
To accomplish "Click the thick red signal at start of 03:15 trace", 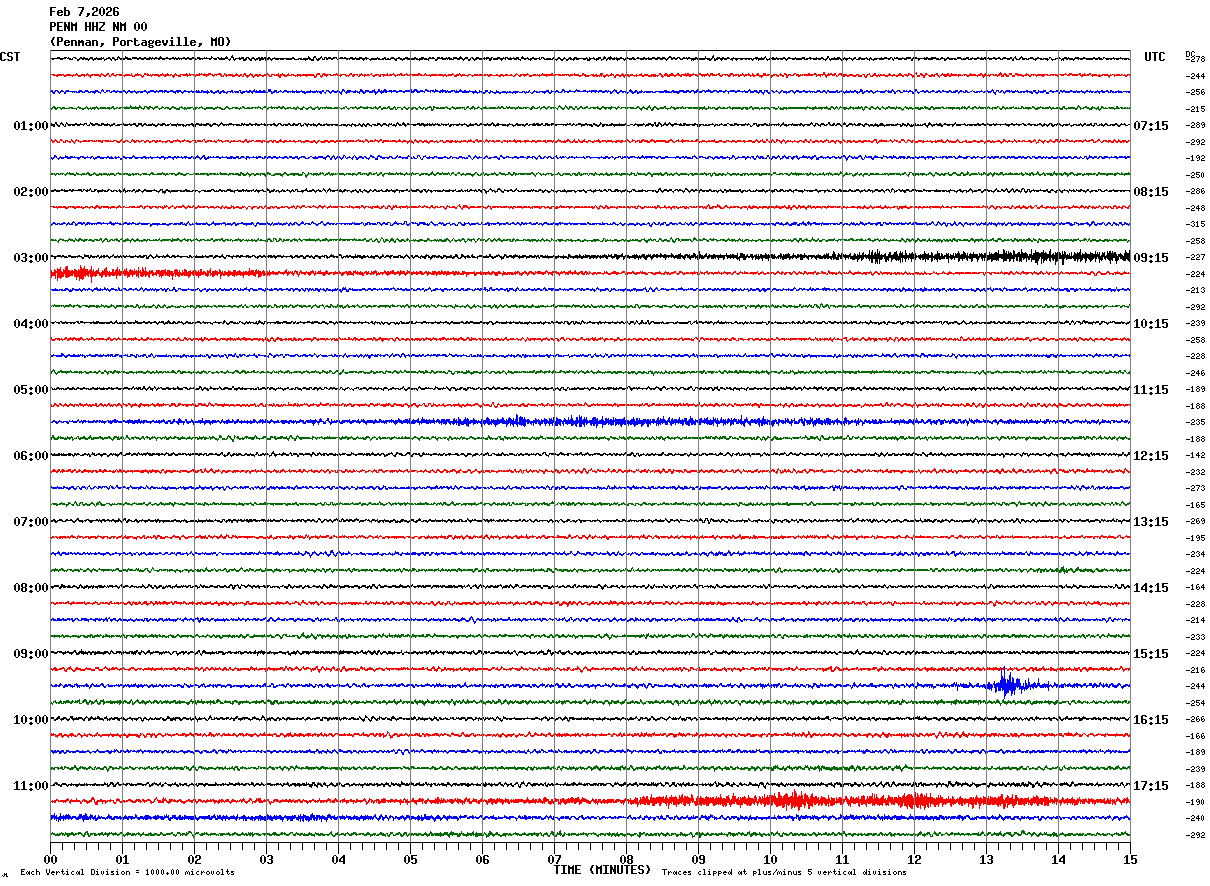I will (x=120, y=273).
